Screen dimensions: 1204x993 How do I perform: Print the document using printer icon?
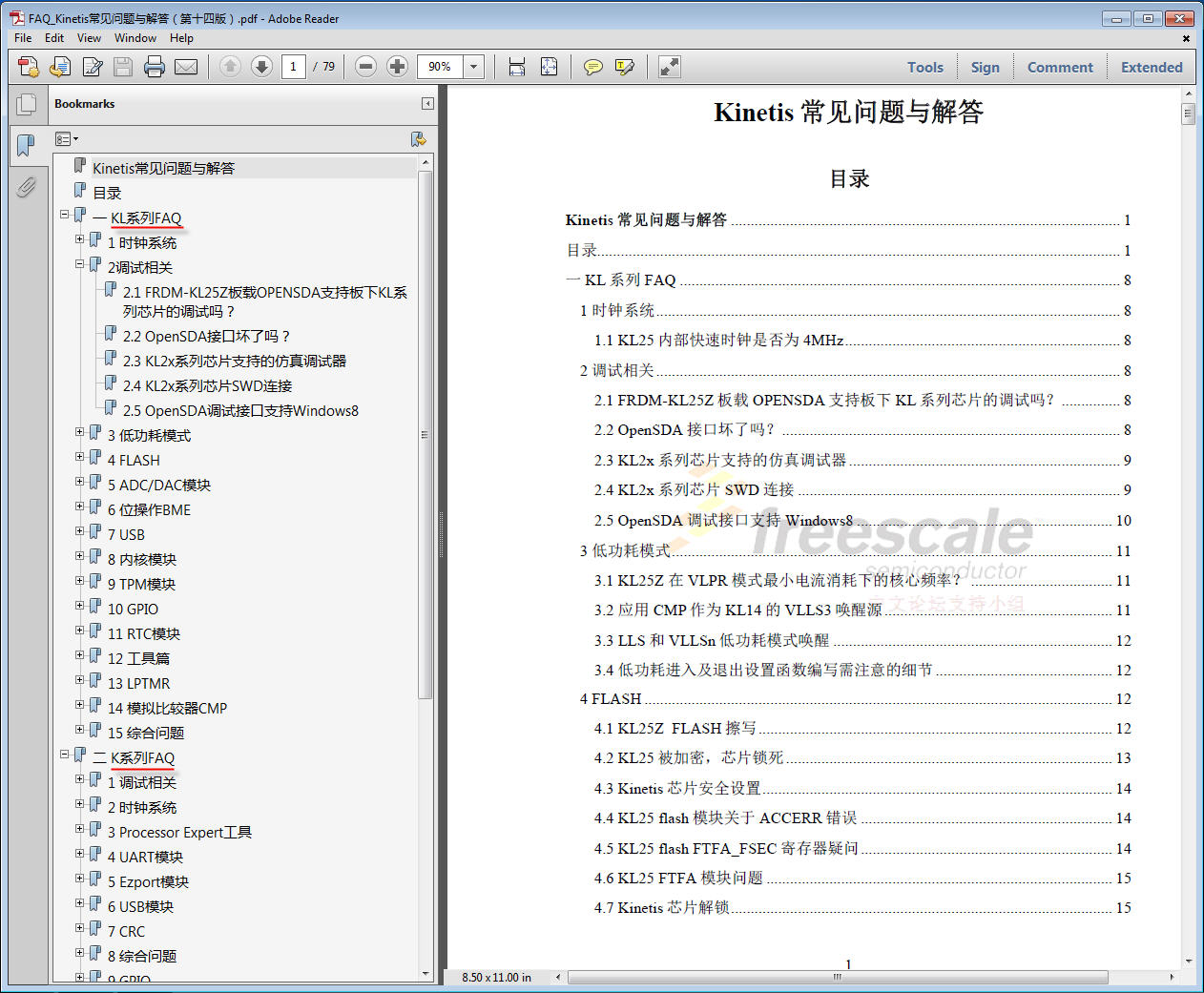click(x=155, y=67)
